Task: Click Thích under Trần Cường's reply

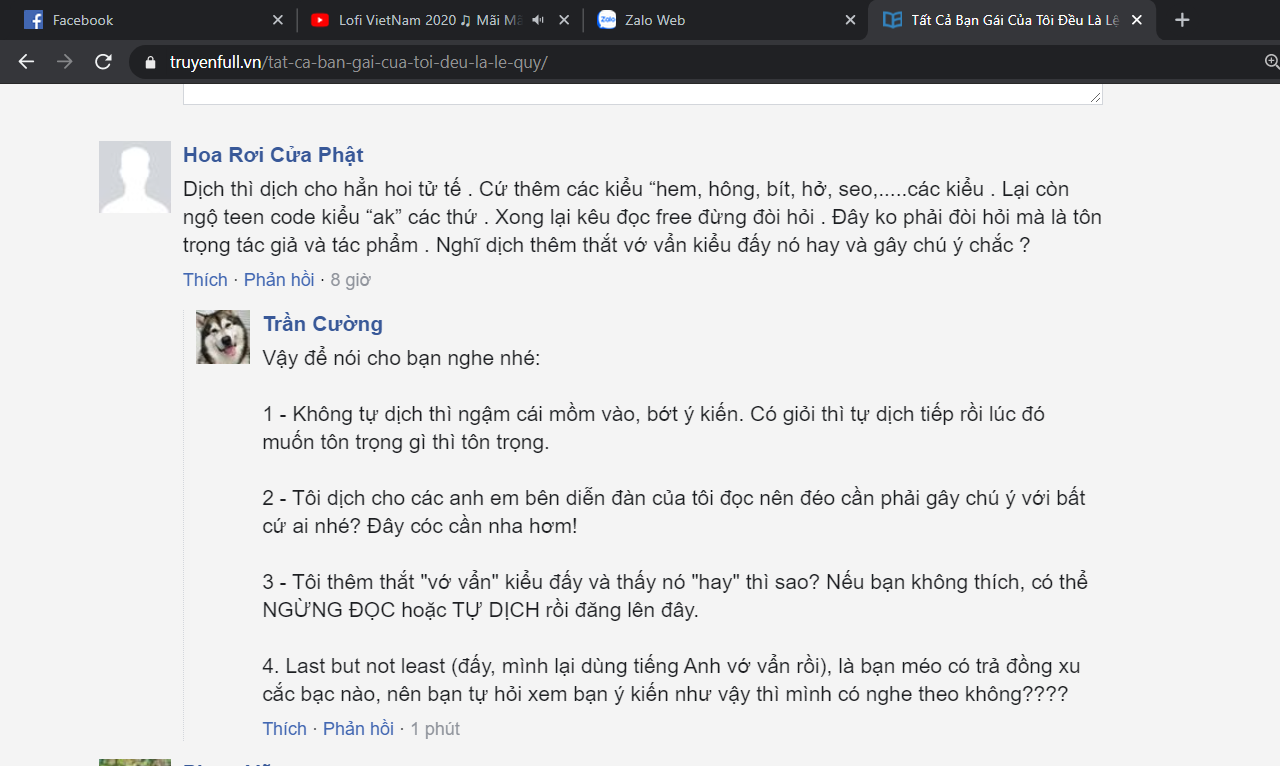Action: pyautogui.click(x=285, y=729)
